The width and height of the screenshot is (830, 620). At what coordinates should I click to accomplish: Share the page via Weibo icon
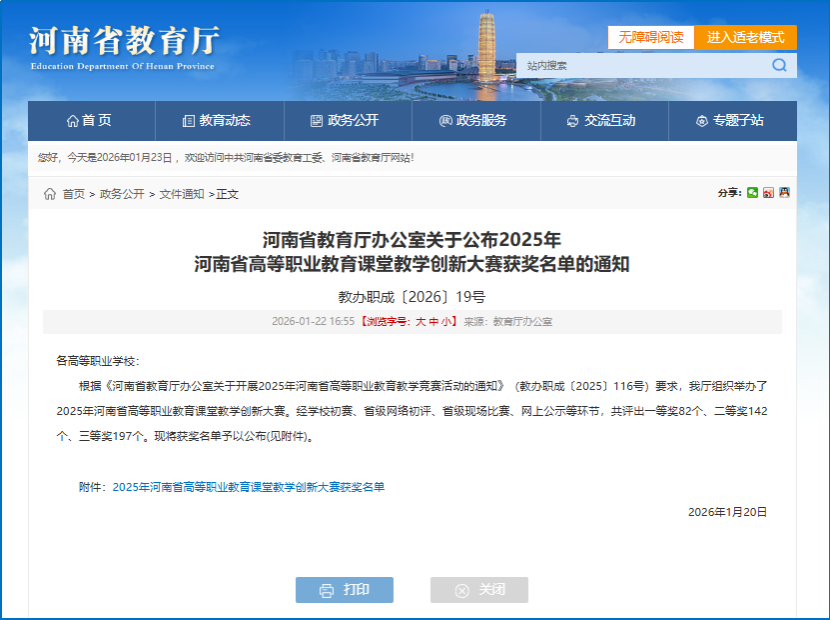[768, 193]
